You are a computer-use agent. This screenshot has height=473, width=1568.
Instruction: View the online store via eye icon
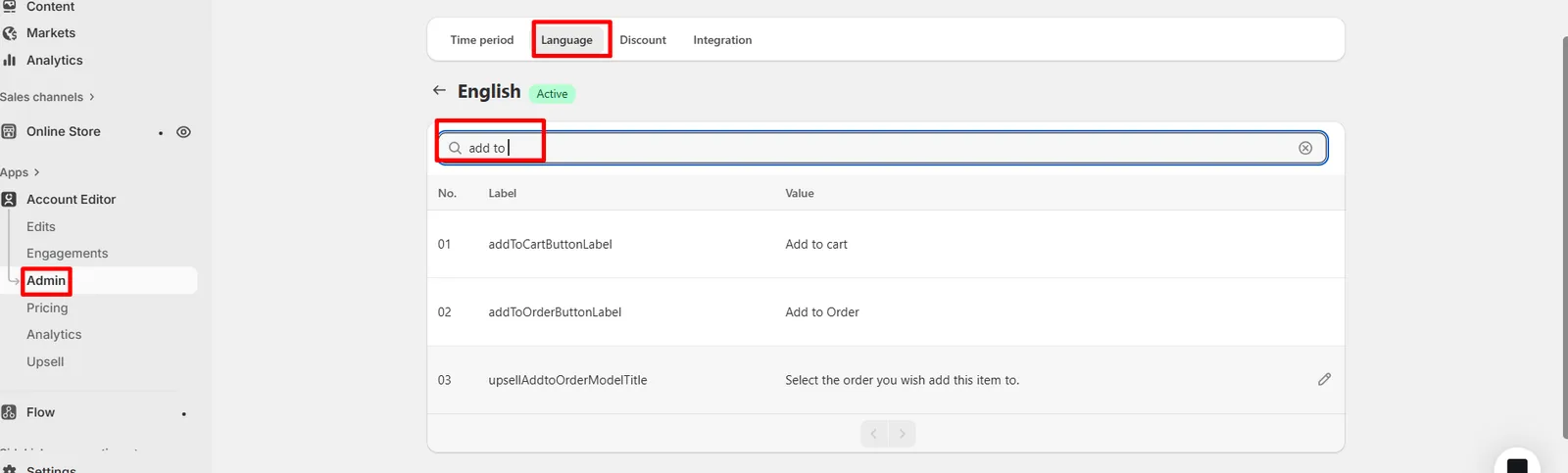[x=183, y=132]
